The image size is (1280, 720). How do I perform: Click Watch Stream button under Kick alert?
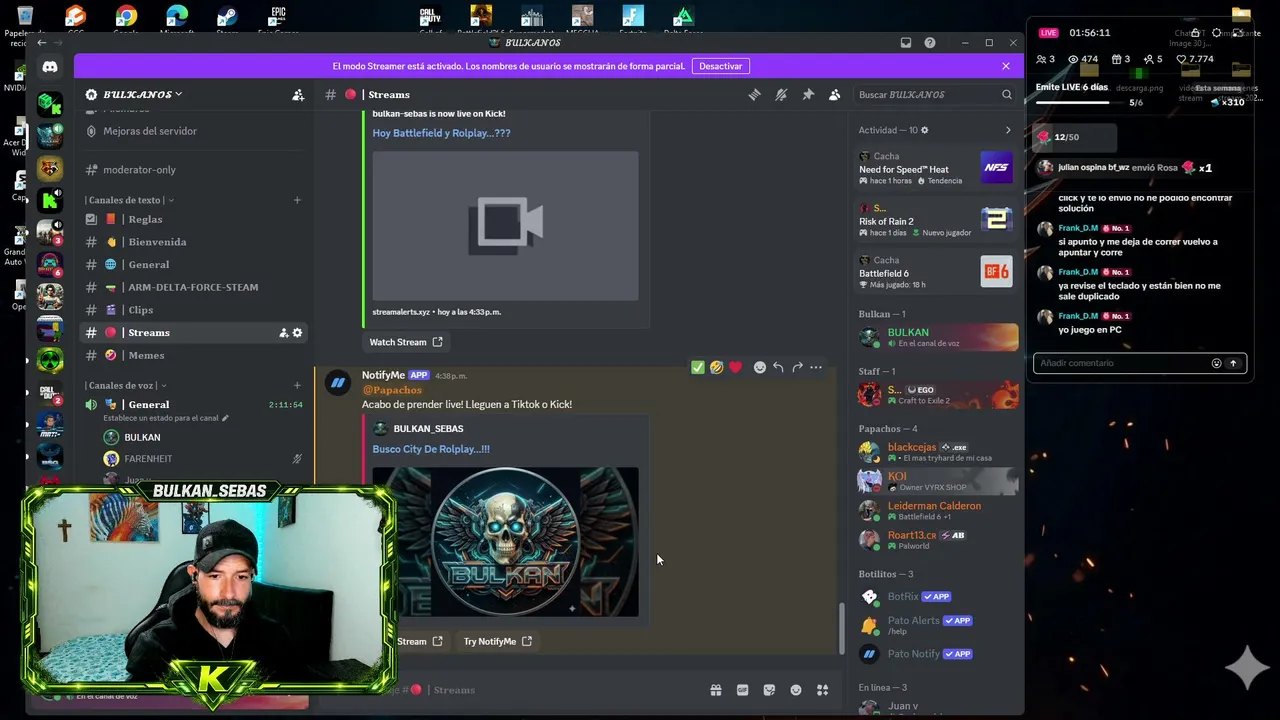click(x=405, y=342)
